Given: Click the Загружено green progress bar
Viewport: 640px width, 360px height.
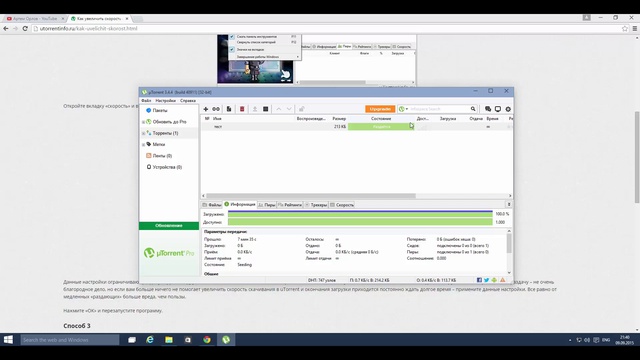Looking at the screenshot, I should point(360,214).
